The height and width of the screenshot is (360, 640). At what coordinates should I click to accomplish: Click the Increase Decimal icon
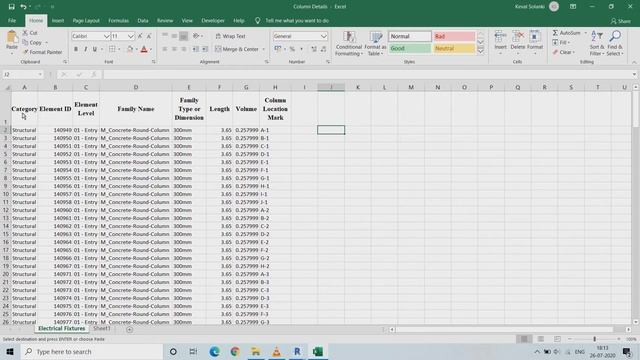pyautogui.click(x=313, y=49)
